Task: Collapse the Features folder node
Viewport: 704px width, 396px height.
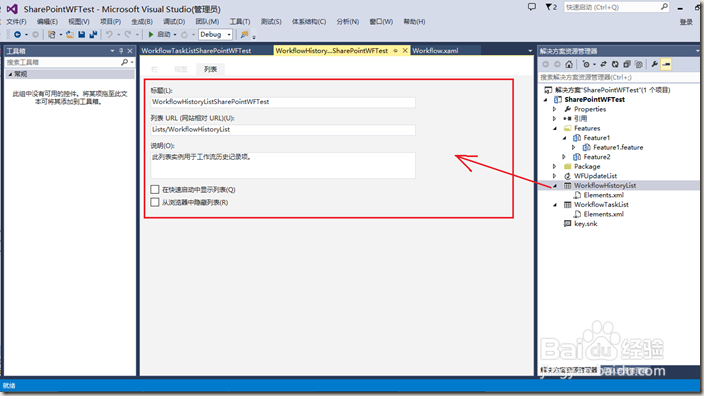Action: click(555, 128)
